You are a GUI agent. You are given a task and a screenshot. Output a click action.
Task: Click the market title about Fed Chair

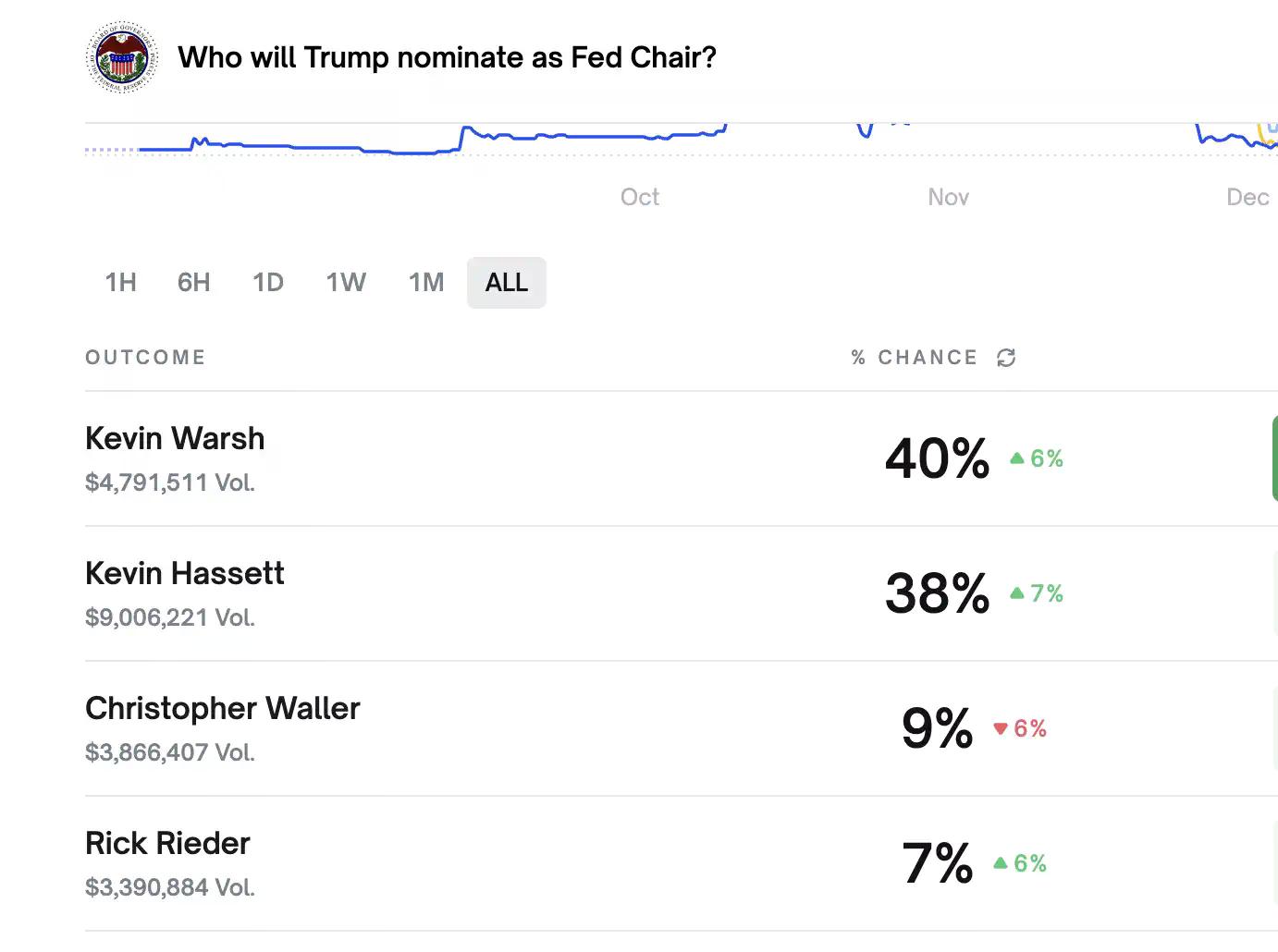pos(447,57)
